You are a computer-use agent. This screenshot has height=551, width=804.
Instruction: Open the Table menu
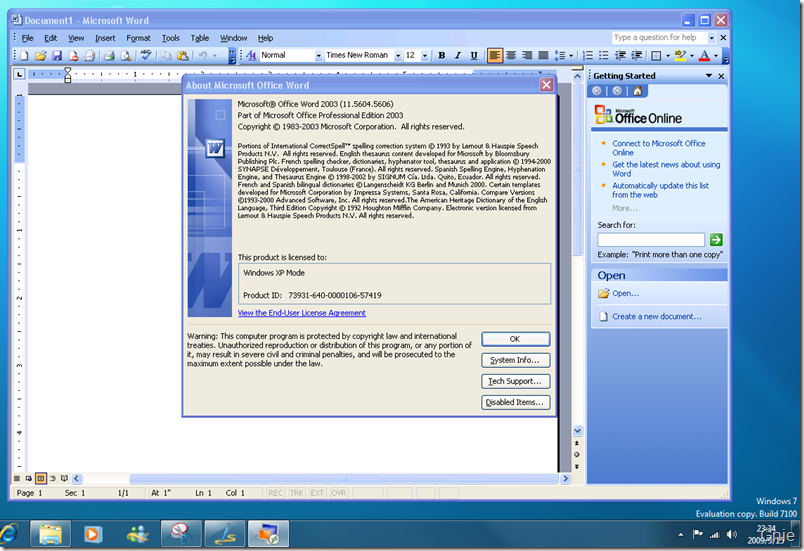(x=199, y=38)
